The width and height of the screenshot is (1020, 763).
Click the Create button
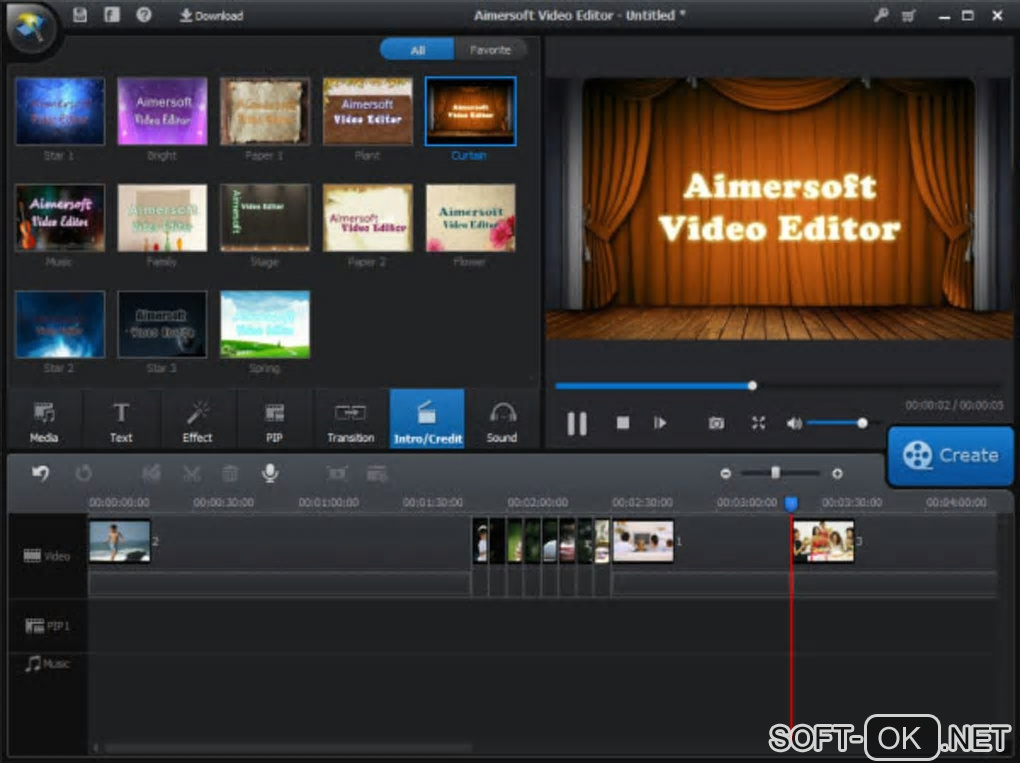coord(951,455)
